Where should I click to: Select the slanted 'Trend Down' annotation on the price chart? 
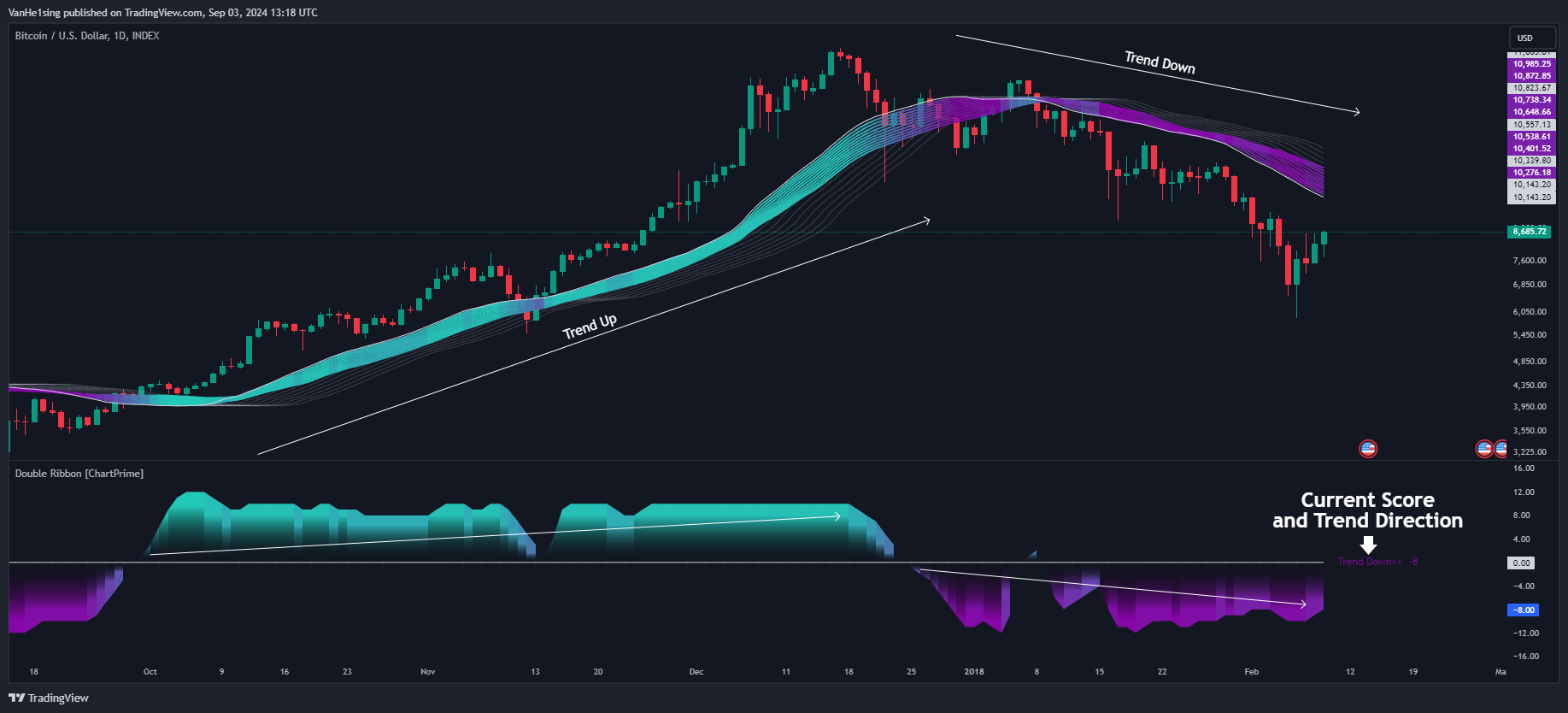pos(1160,62)
